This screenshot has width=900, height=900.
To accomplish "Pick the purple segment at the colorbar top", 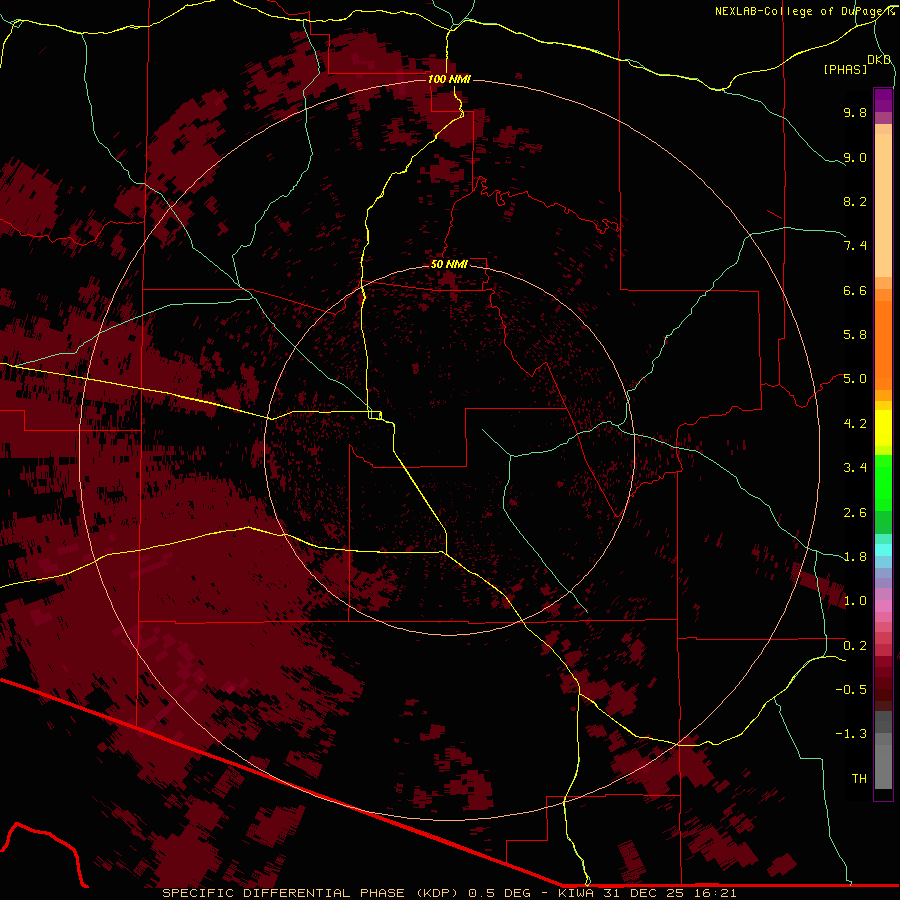I will pos(883,100).
